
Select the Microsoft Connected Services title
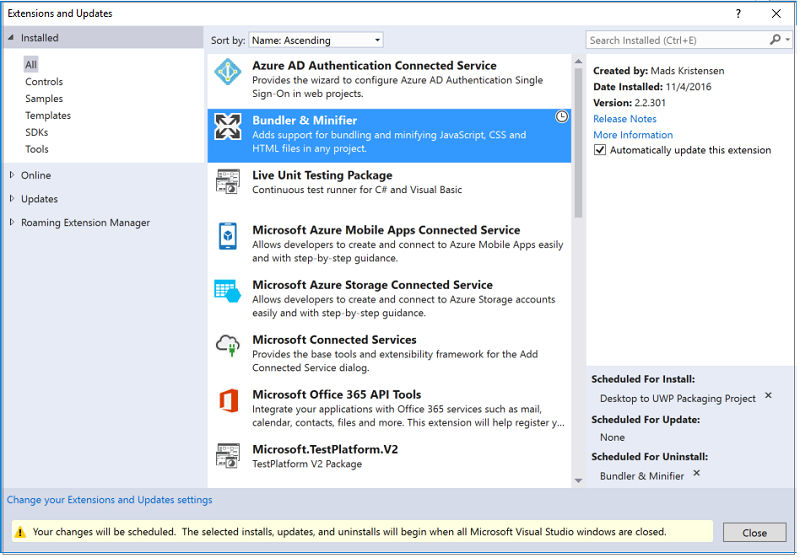tap(334, 340)
